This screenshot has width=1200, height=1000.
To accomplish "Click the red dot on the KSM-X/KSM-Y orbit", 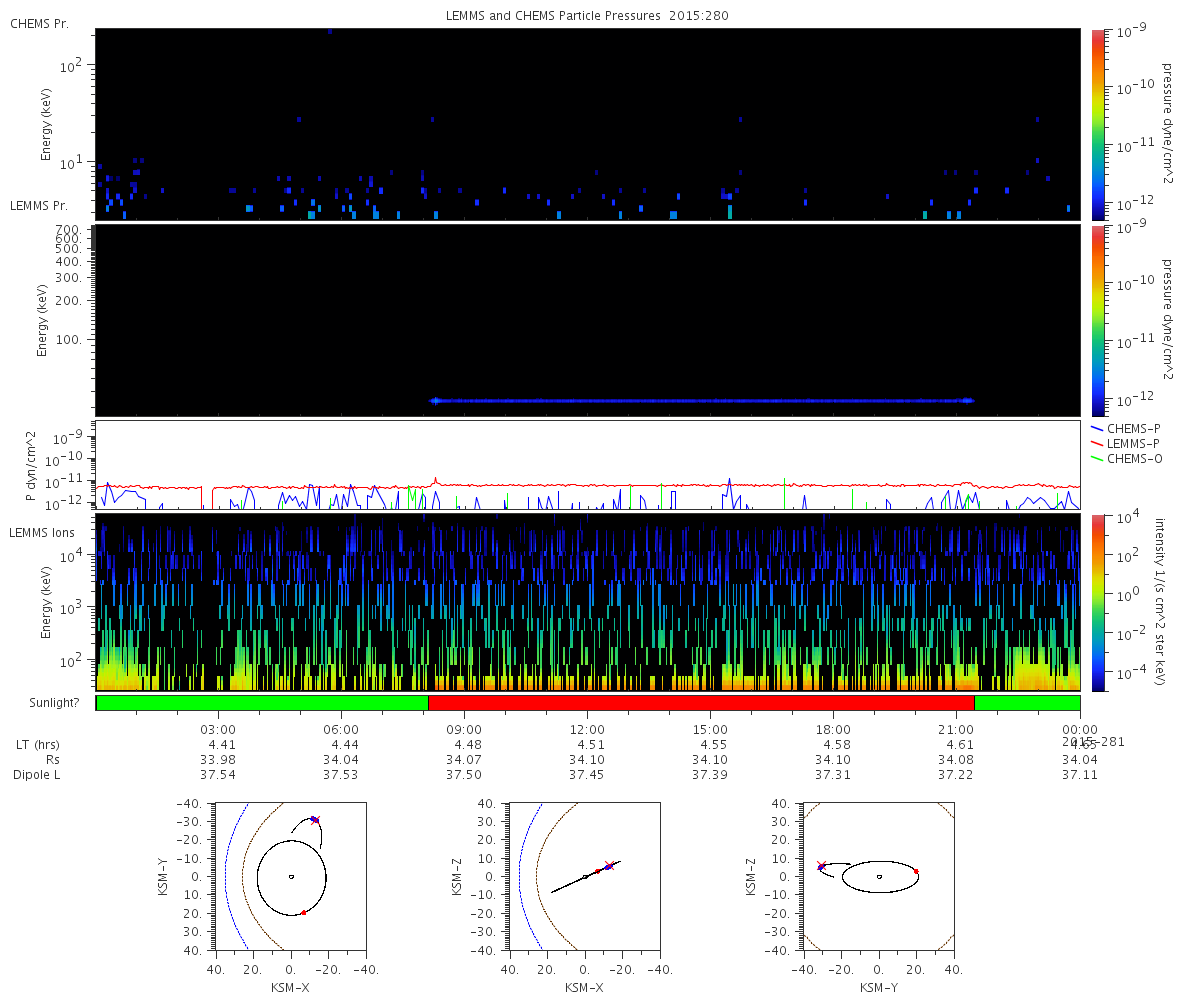I will 303,912.
